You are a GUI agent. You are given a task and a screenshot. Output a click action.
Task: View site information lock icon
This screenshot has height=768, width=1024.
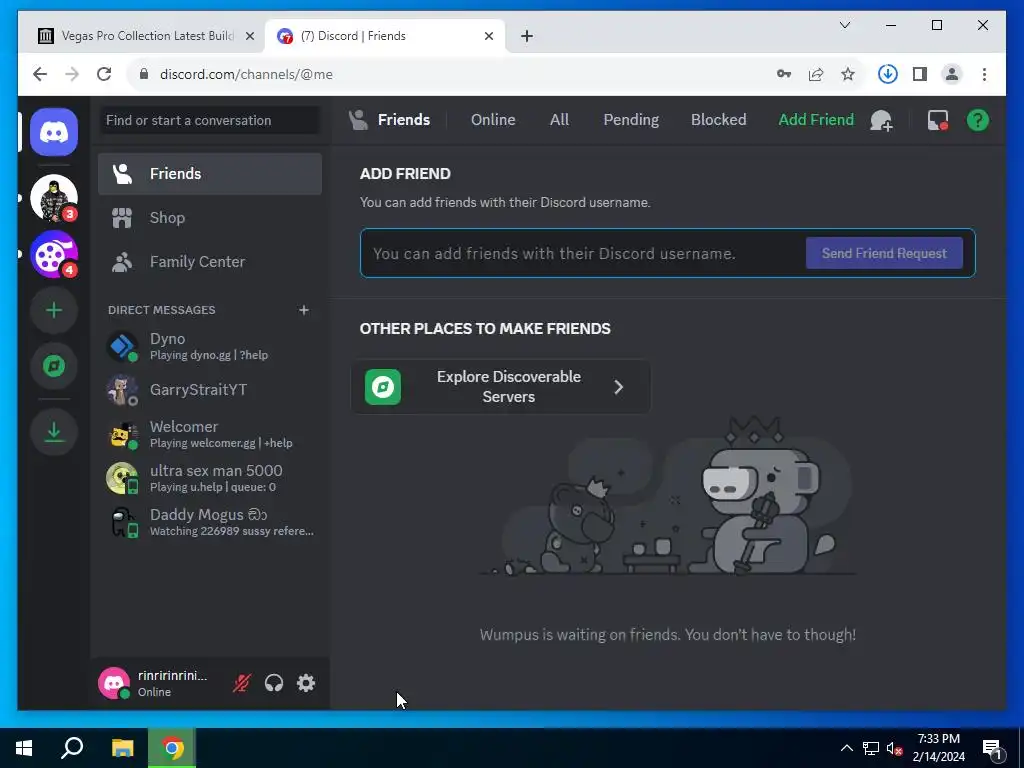pos(144,74)
